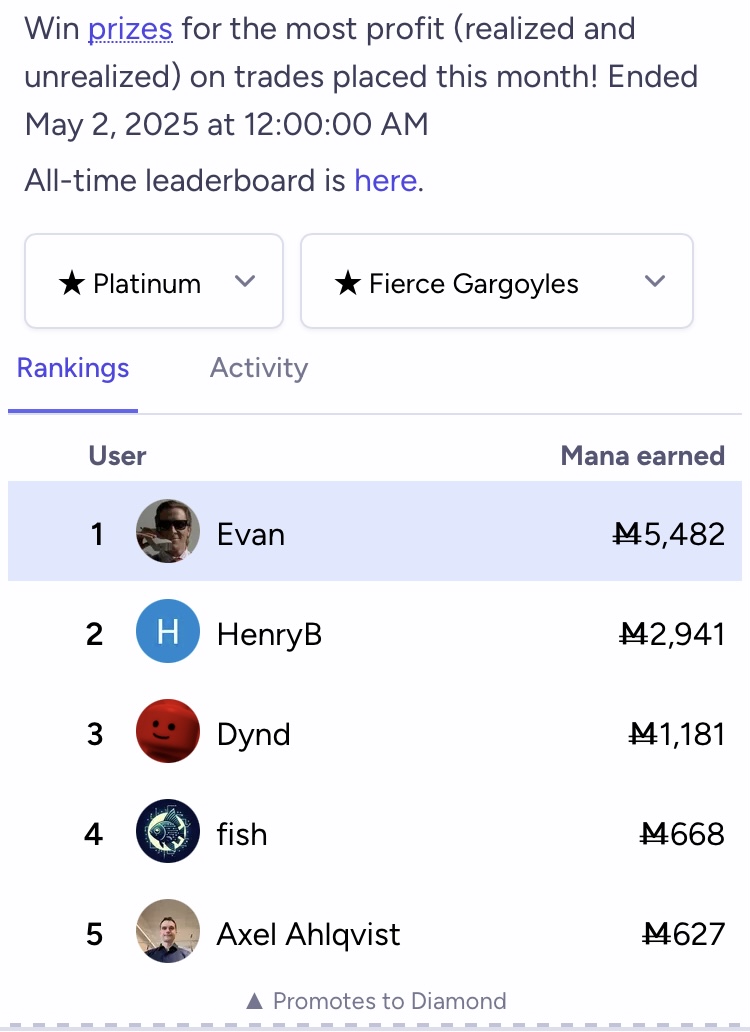The width and height of the screenshot is (750, 1032).
Task: Switch to the Activity tab
Action: point(259,368)
